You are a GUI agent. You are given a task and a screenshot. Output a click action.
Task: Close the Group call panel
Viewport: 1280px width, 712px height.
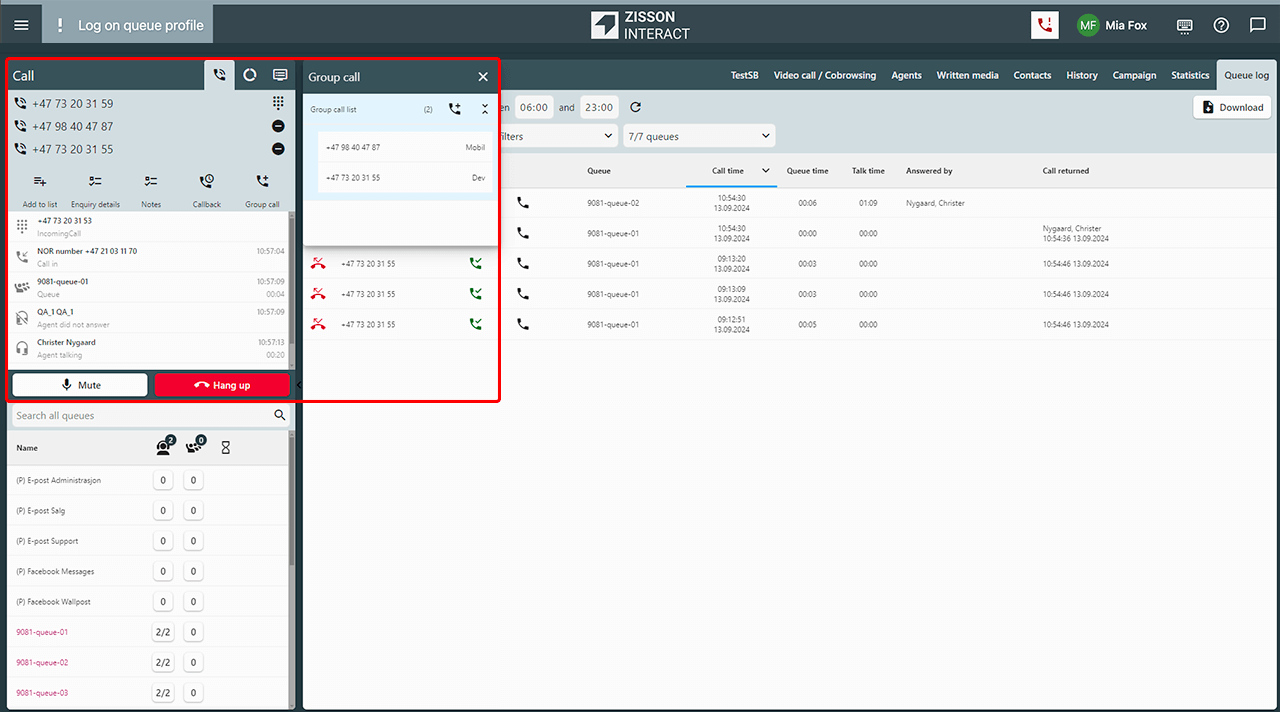483,77
